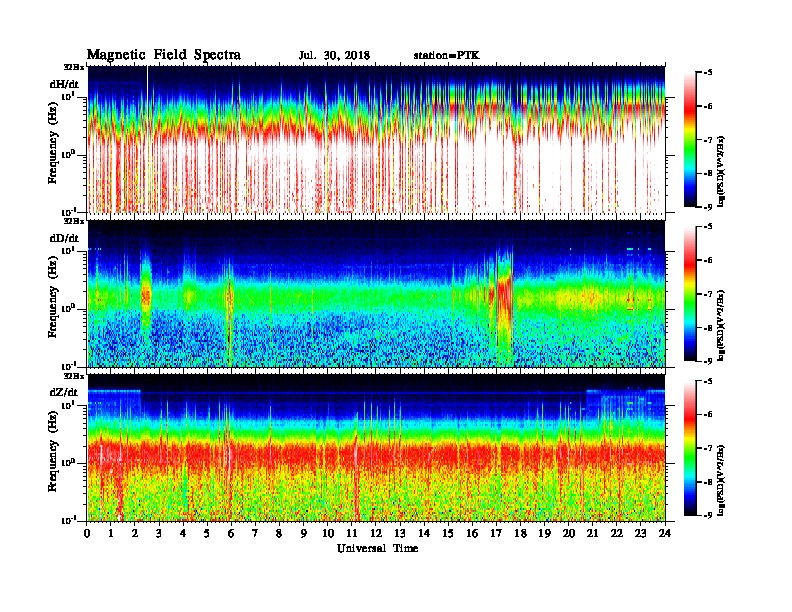Click the 'Magnetic Field Spectra' title
The height and width of the screenshot is (612, 792).
[164, 55]
